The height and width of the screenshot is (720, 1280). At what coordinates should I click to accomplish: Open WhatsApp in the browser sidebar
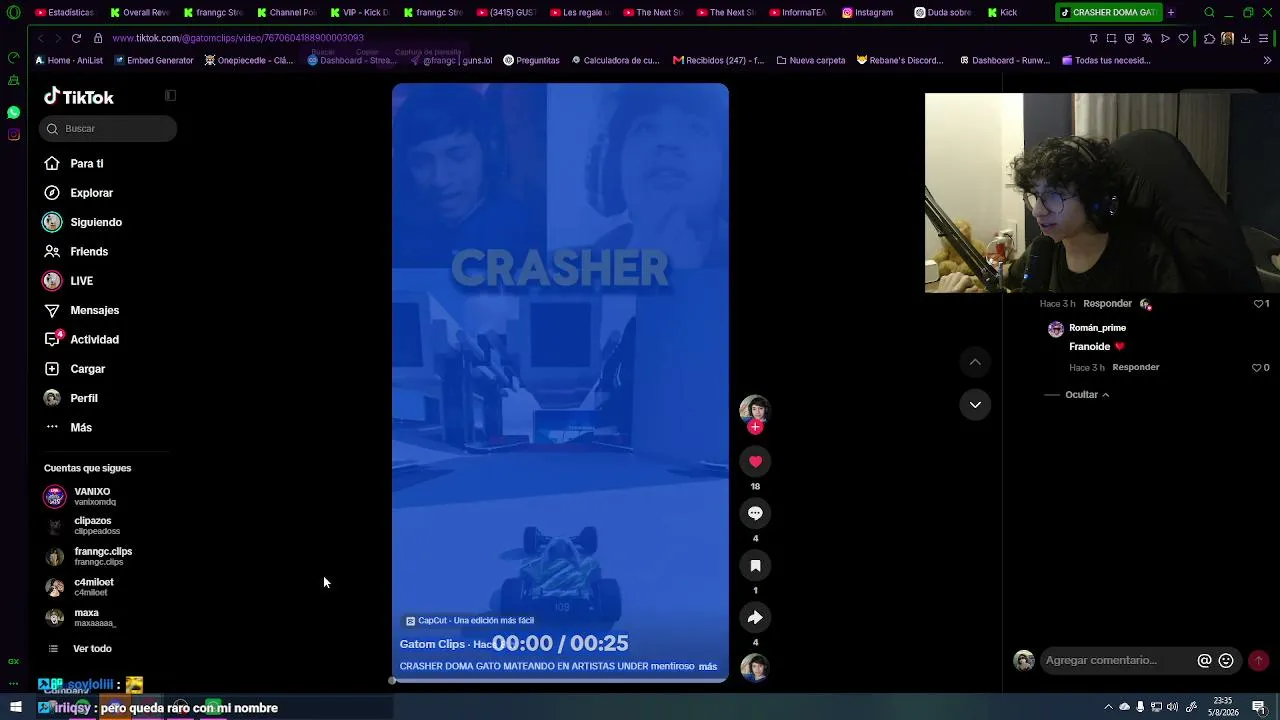point(13,113)
